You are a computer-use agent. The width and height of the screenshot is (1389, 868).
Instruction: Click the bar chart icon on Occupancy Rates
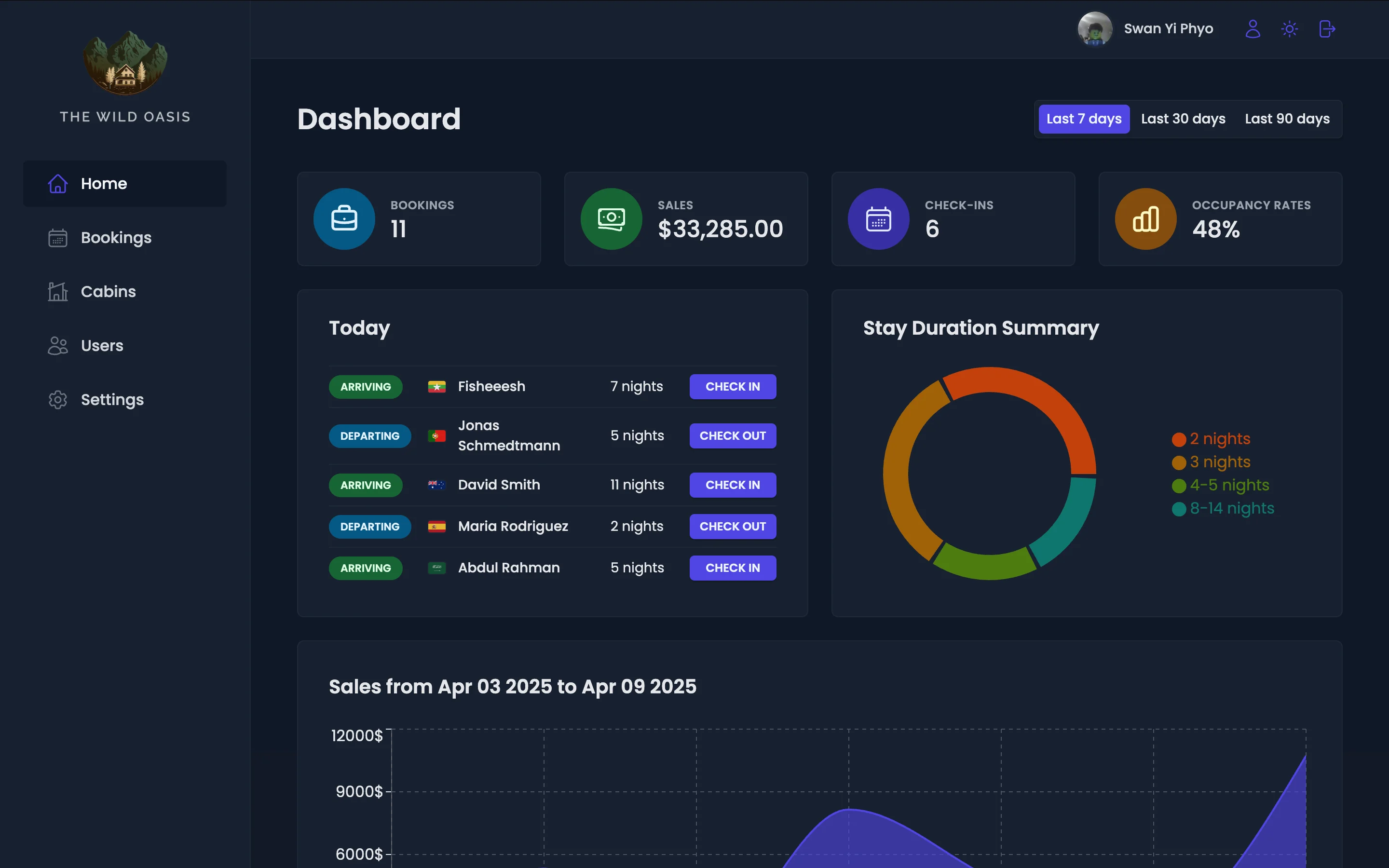coord(1145,219)
